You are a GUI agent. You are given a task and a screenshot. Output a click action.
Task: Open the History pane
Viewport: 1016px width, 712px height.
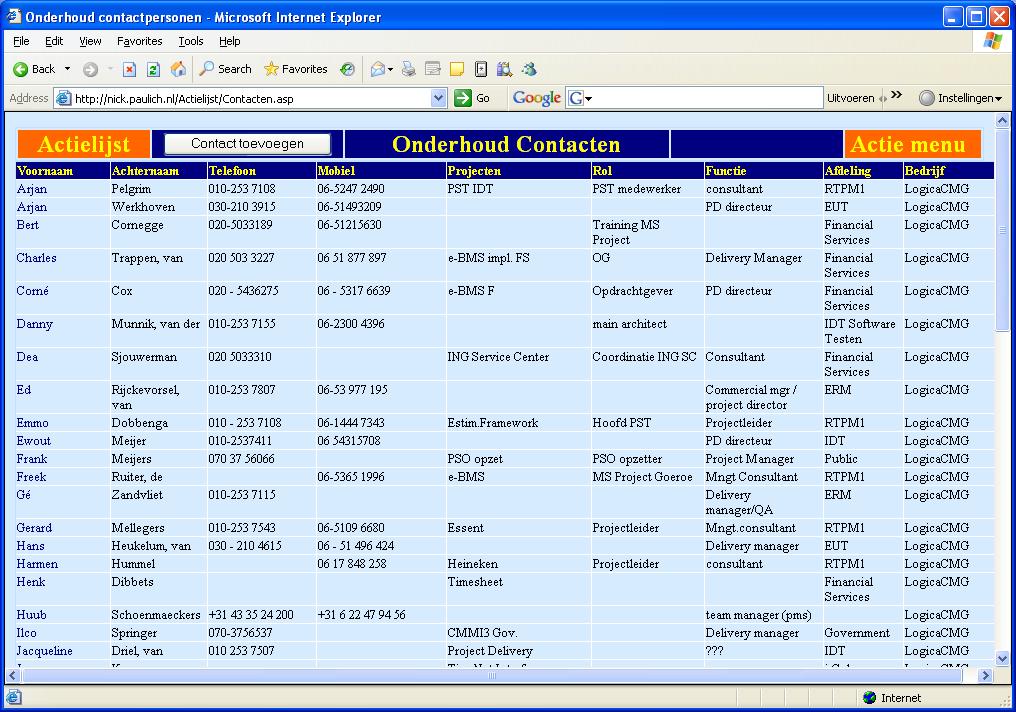point(348,69)
